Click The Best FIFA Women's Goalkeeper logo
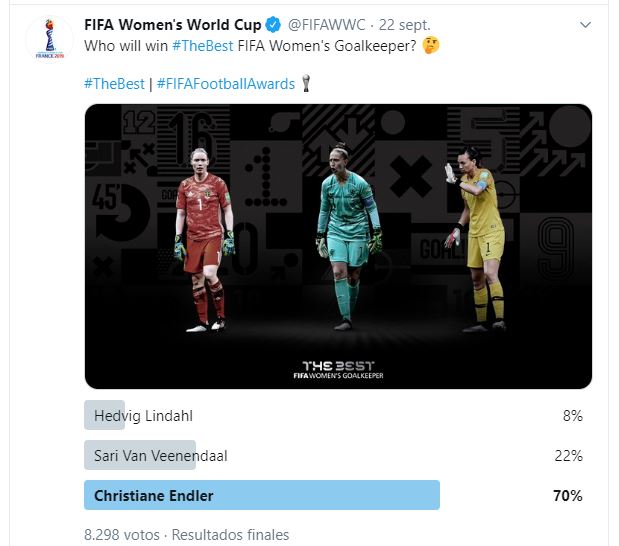619x546 pixels. click(338, 370)
